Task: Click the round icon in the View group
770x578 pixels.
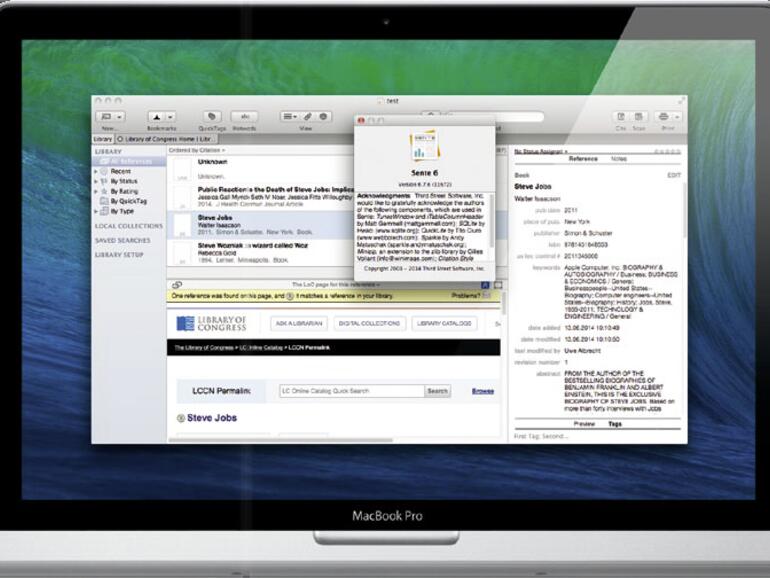Action: (x=323, y=116)
